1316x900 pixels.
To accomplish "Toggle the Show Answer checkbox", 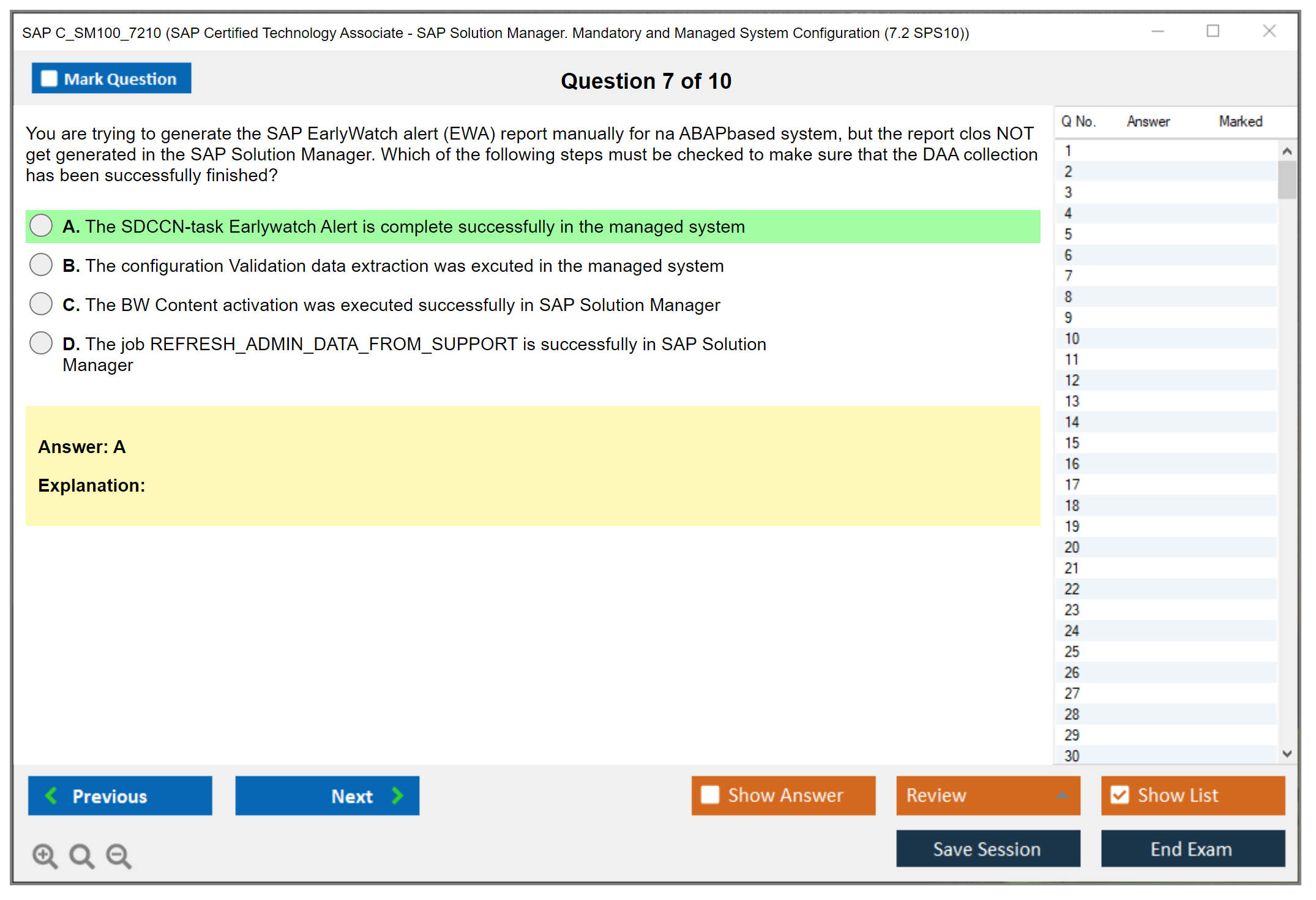I will coord(710,795).
